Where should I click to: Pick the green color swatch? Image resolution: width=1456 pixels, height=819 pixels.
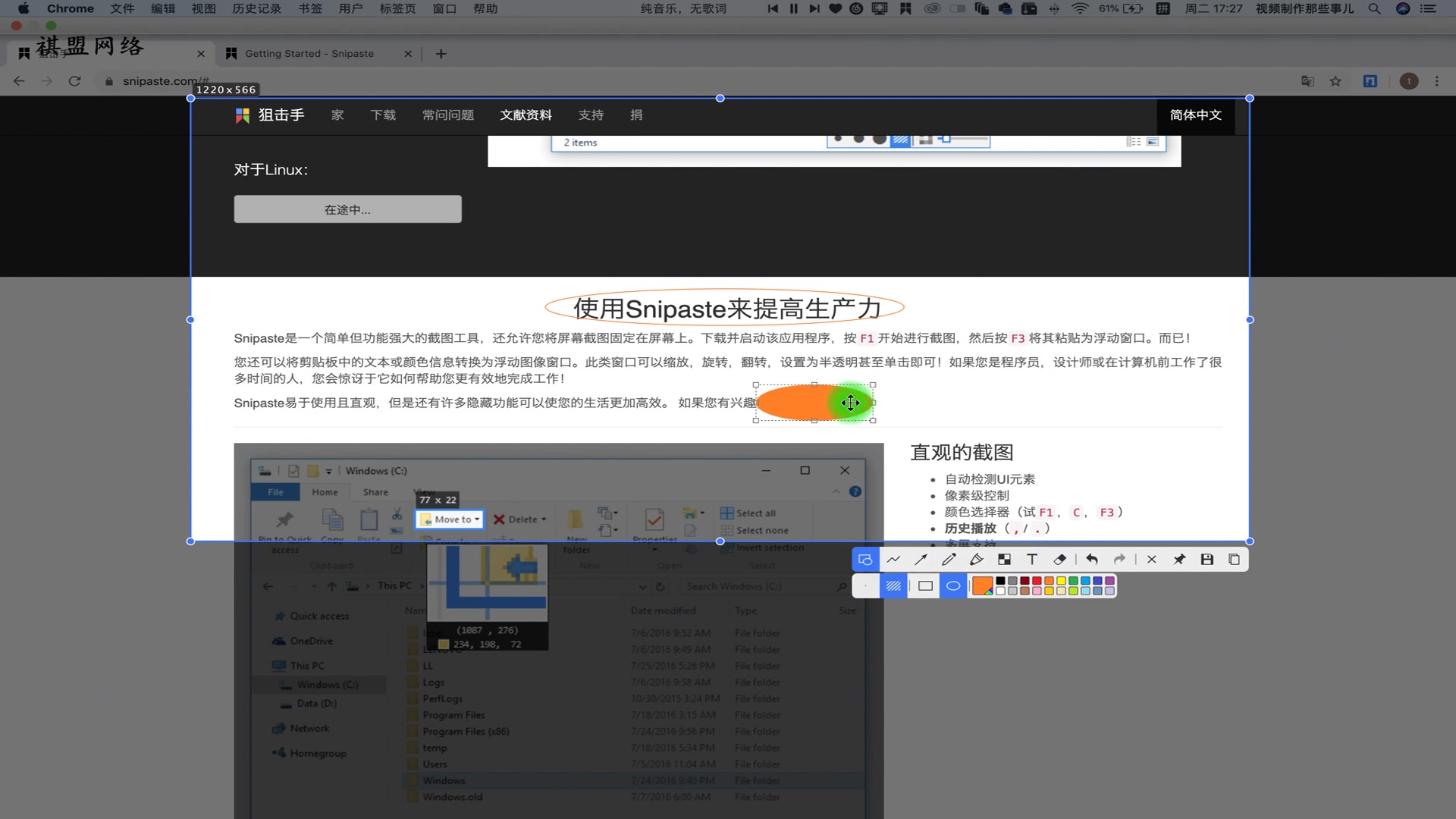click(x=1073, y=581)
